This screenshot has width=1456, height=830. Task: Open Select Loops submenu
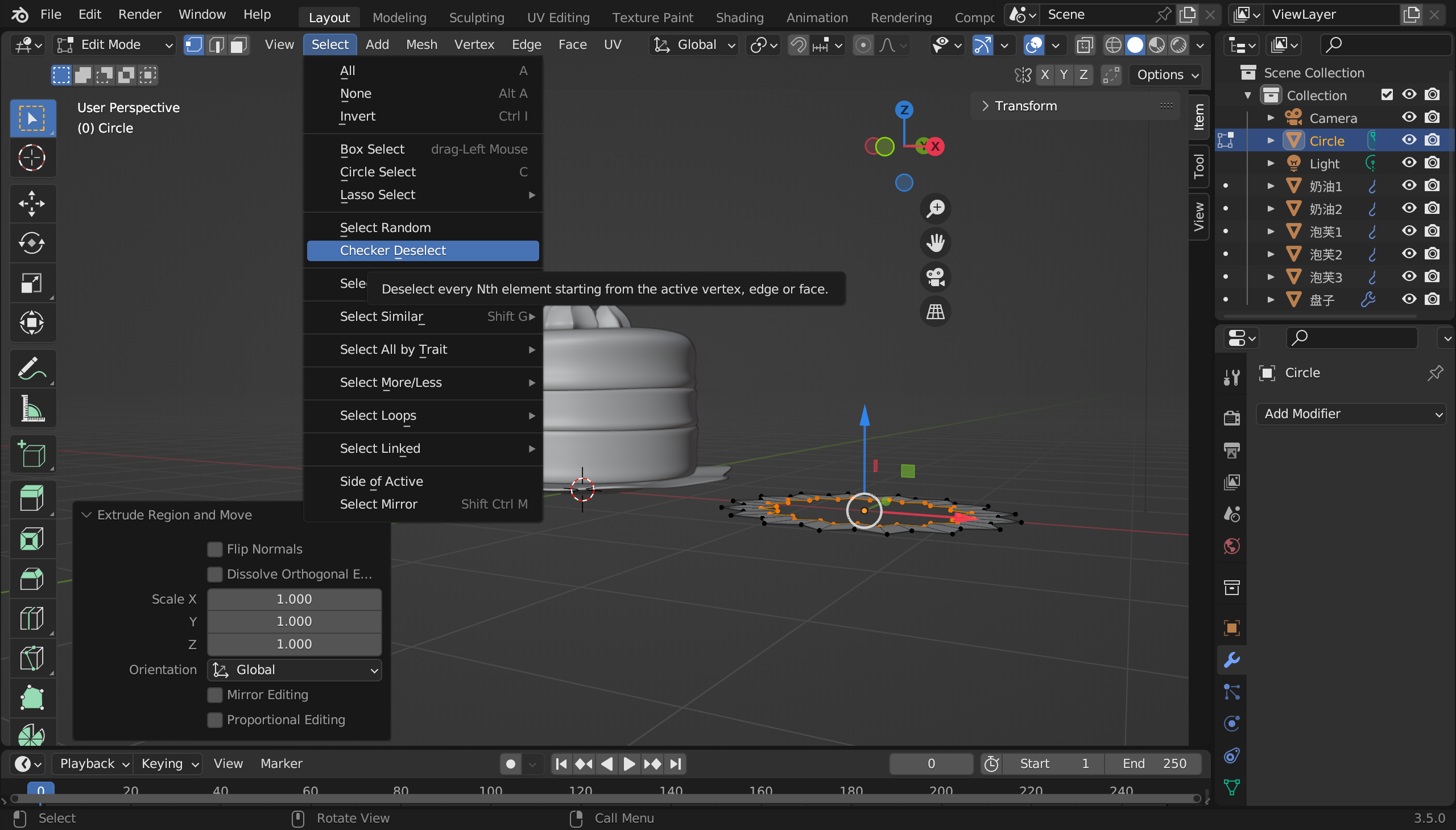(422, 416)
